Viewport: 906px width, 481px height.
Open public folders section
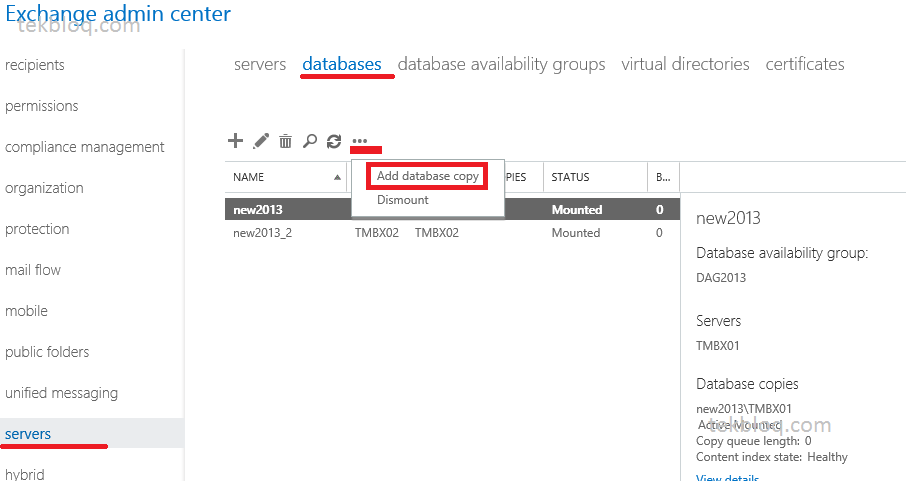click(x=47, y=352)
